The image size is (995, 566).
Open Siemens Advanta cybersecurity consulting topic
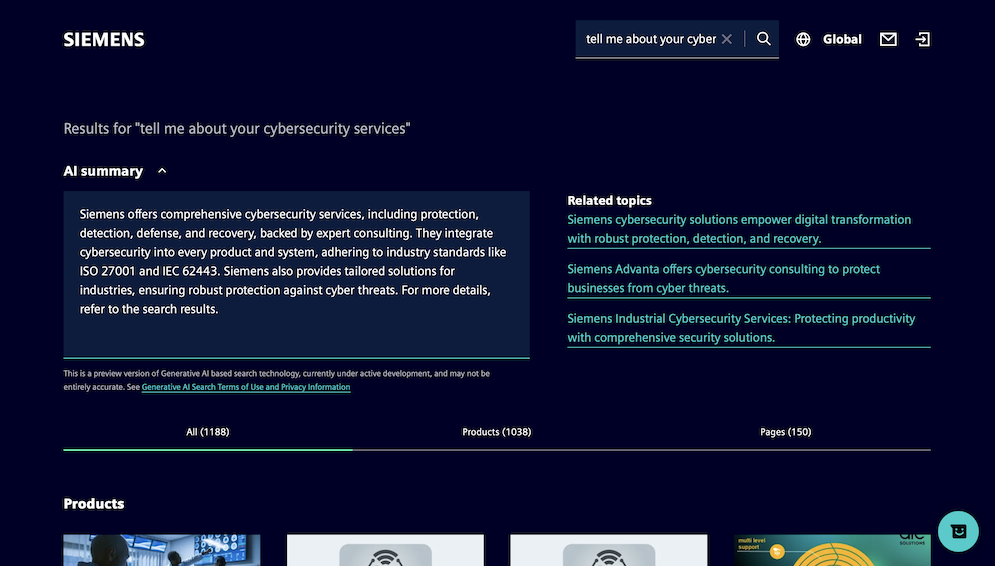(x=723, y=279)
